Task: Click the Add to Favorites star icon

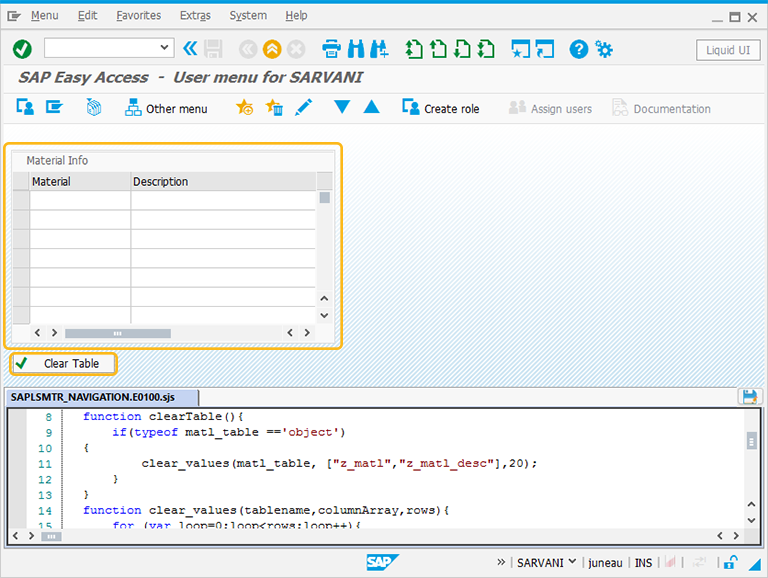Action: point(244,107)
